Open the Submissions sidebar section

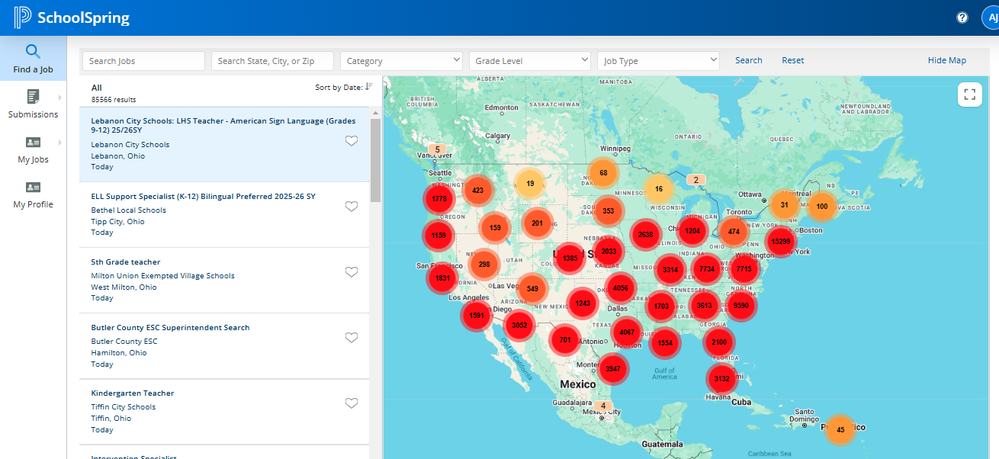pyautogui.click(x=33, y=103)
